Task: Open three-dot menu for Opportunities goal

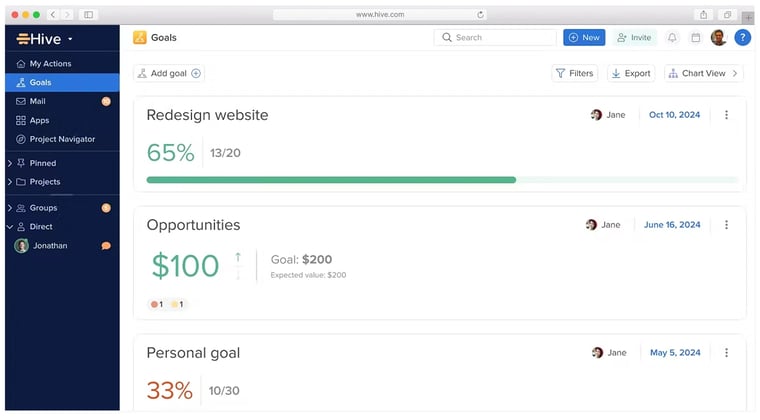Action: coord(726,225)
